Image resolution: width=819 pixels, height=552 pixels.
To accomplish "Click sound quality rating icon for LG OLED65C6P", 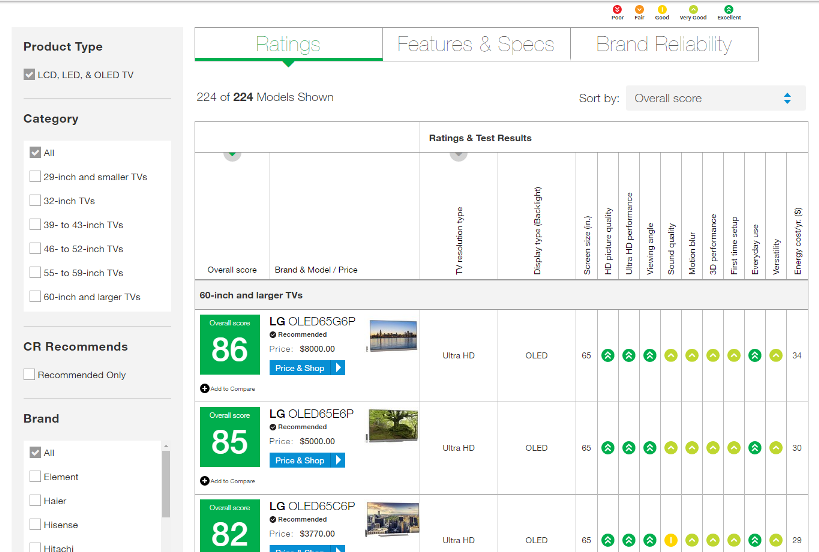I will [671, 540].
